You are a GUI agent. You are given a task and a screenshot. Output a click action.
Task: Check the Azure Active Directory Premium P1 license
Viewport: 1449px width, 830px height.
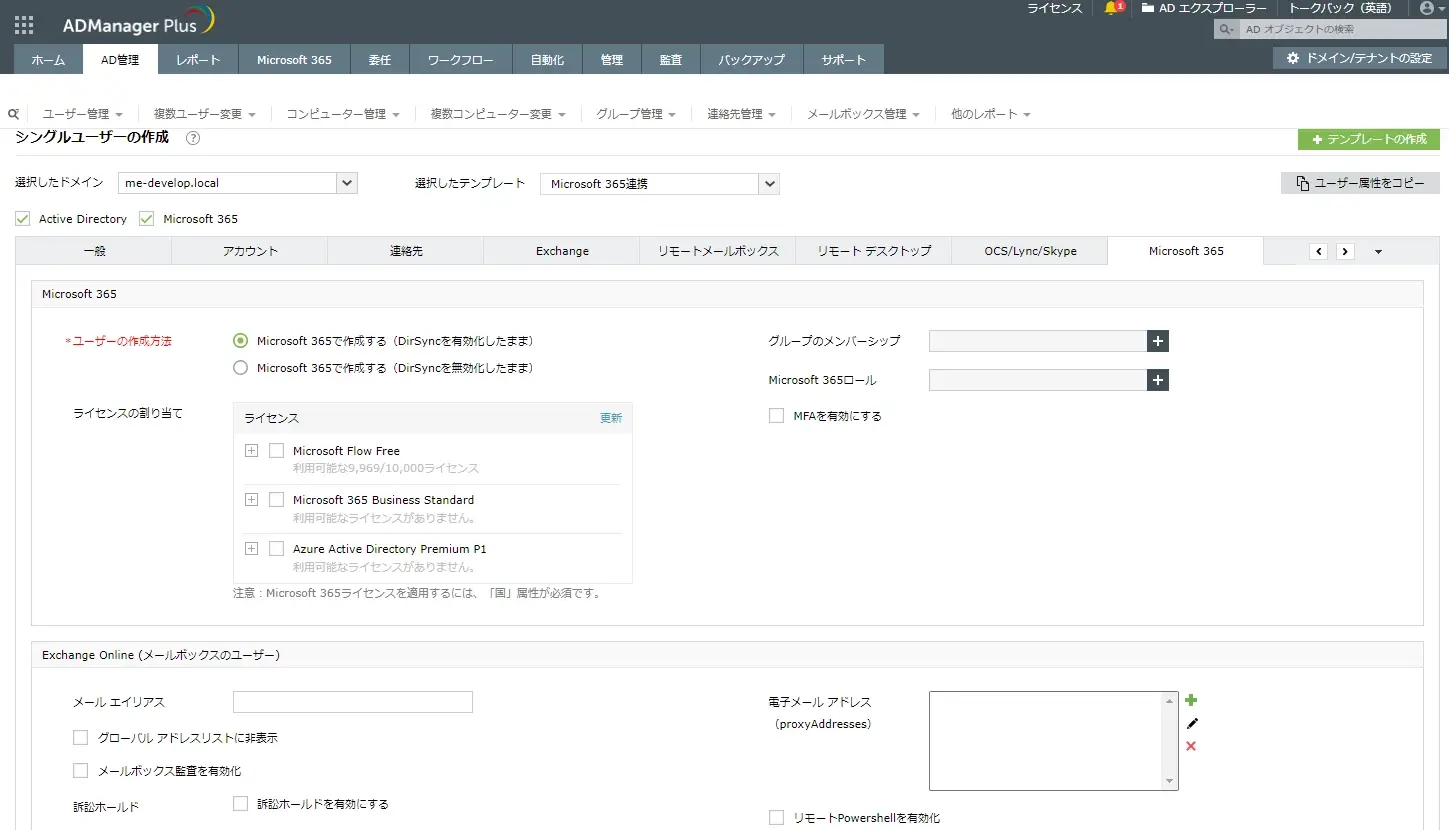[x=277, y=549]
